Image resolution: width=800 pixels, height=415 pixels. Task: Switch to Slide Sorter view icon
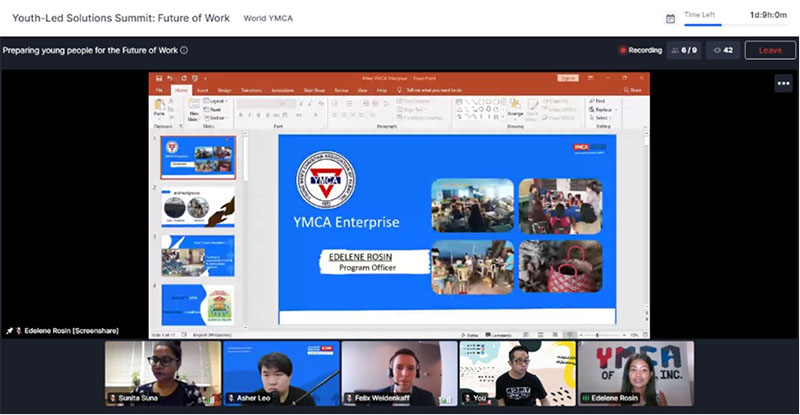540,335
